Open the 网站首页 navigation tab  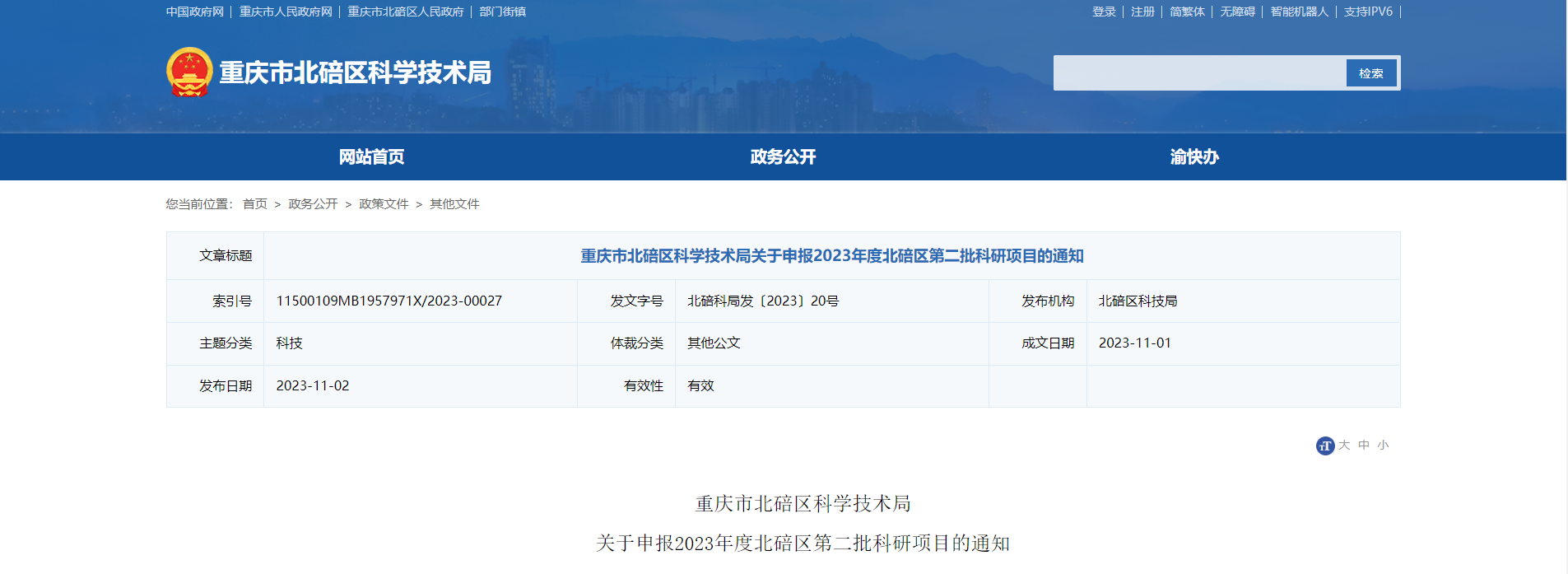pos(371,156)
